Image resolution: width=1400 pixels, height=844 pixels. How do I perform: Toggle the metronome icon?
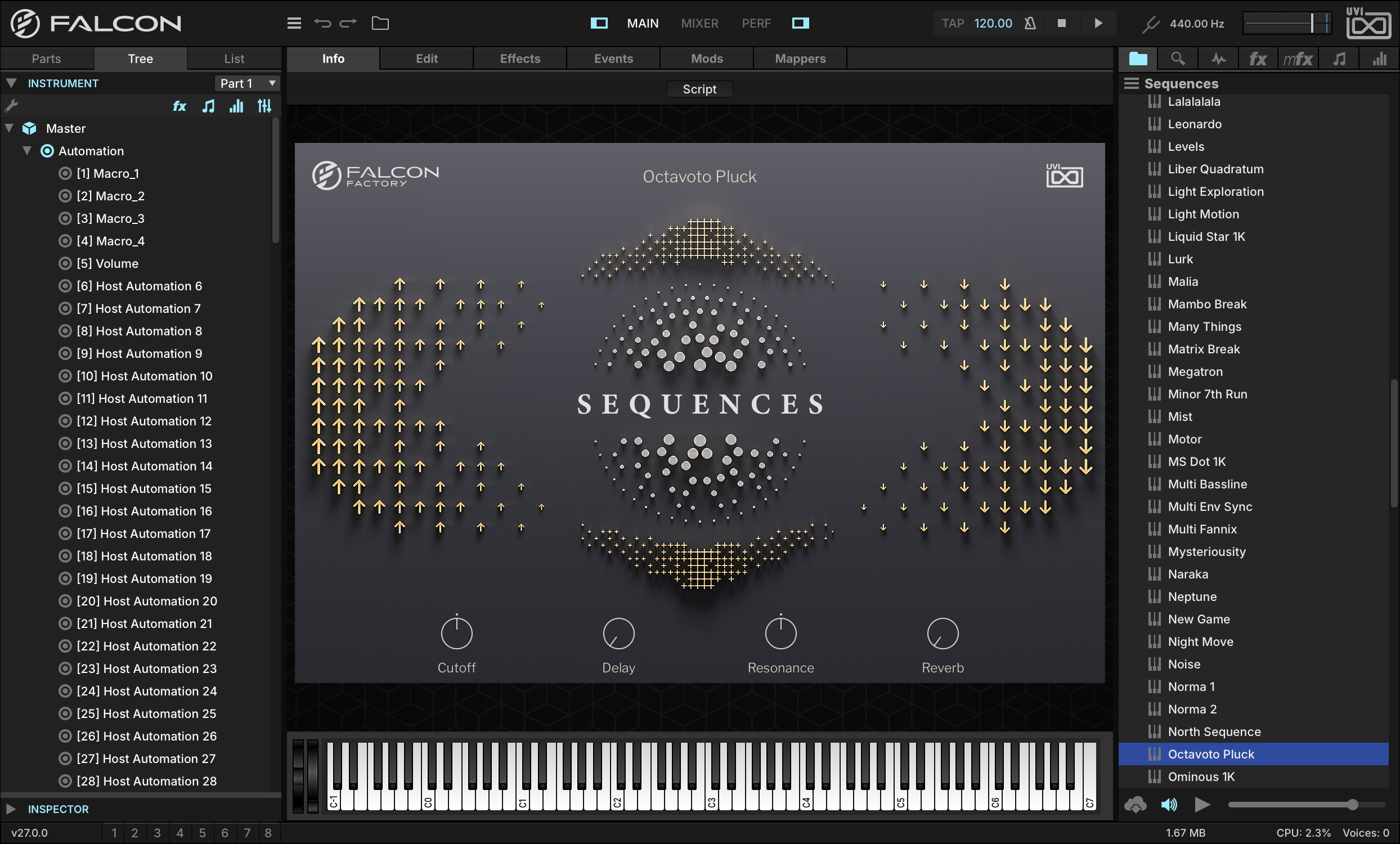click(1030, 23)
